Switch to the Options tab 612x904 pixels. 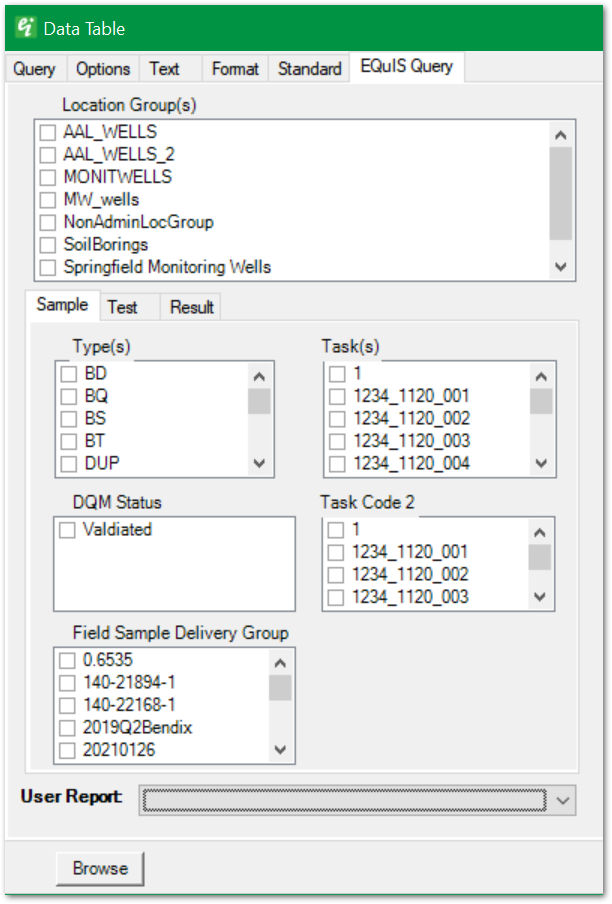[x=102, y=68]
